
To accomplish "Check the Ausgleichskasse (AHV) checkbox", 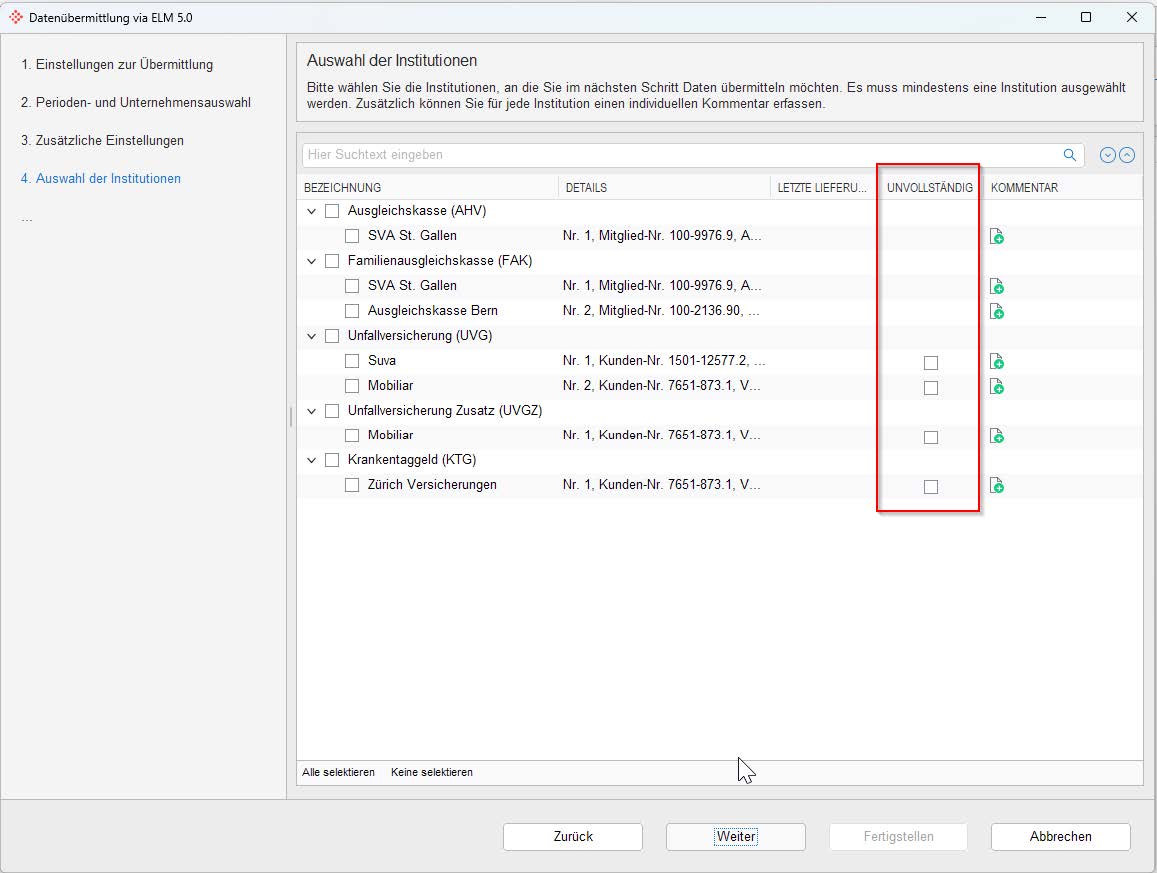I will (x=332, y=211).
